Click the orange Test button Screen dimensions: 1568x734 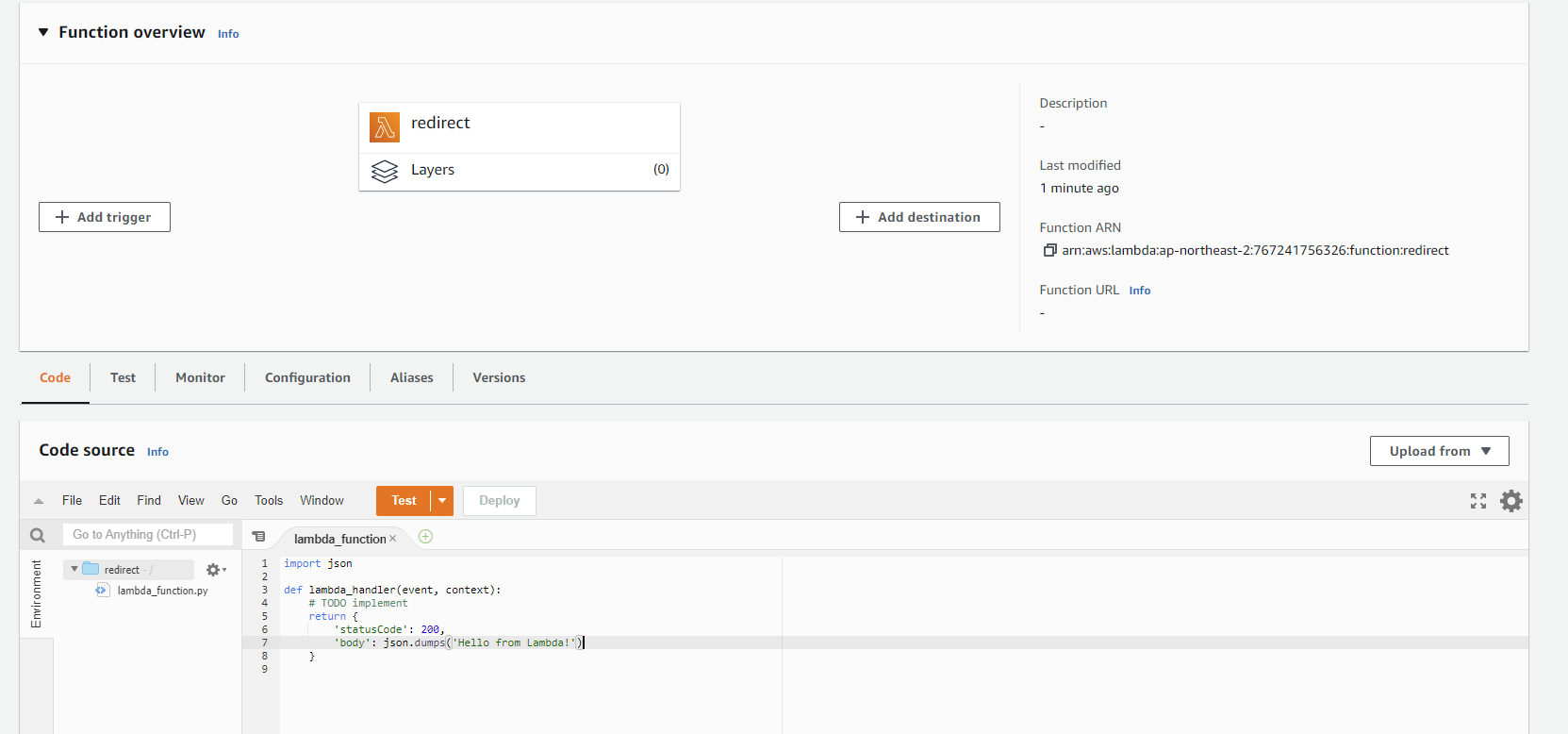[x=404, y=501]
